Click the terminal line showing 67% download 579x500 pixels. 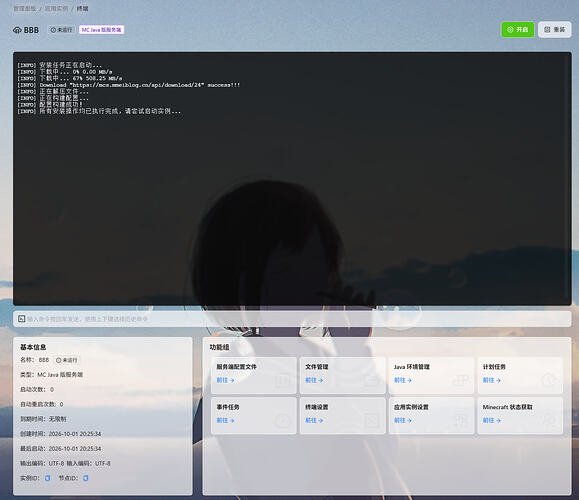[x=69, y=78]
